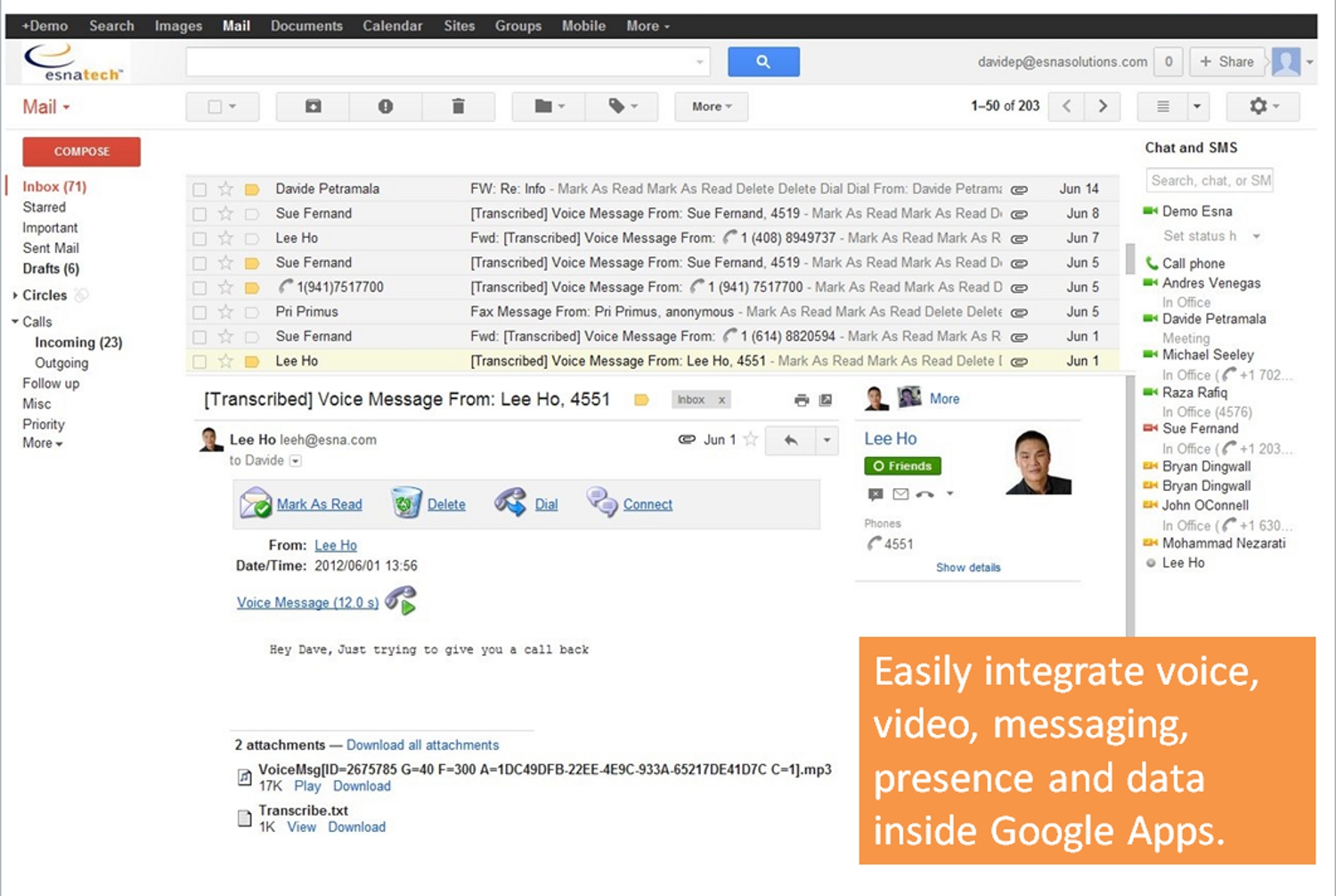Click the Connect chat bubbles icon
This screenshot has width=1336, height=896.
click(x=601, y=502)
